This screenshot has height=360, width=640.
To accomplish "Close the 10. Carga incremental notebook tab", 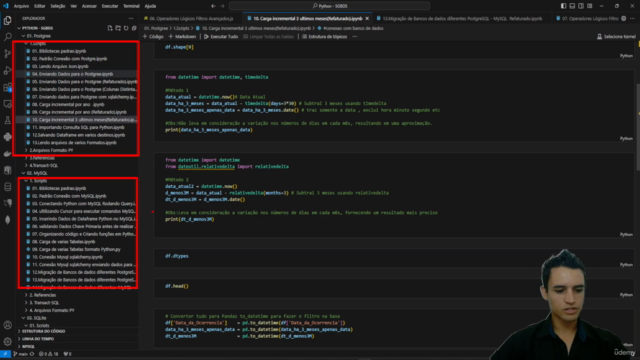I will click(367, 18).
